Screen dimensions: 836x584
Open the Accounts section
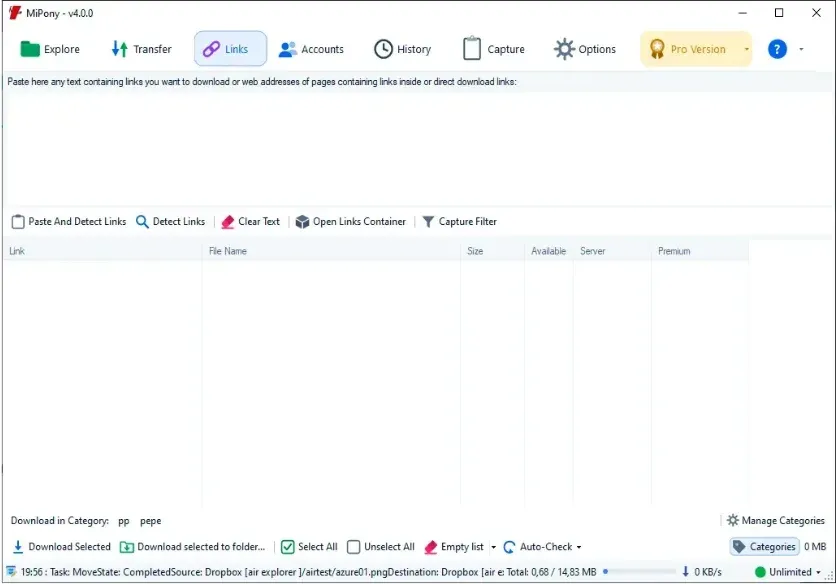click(x=311, y=49)
